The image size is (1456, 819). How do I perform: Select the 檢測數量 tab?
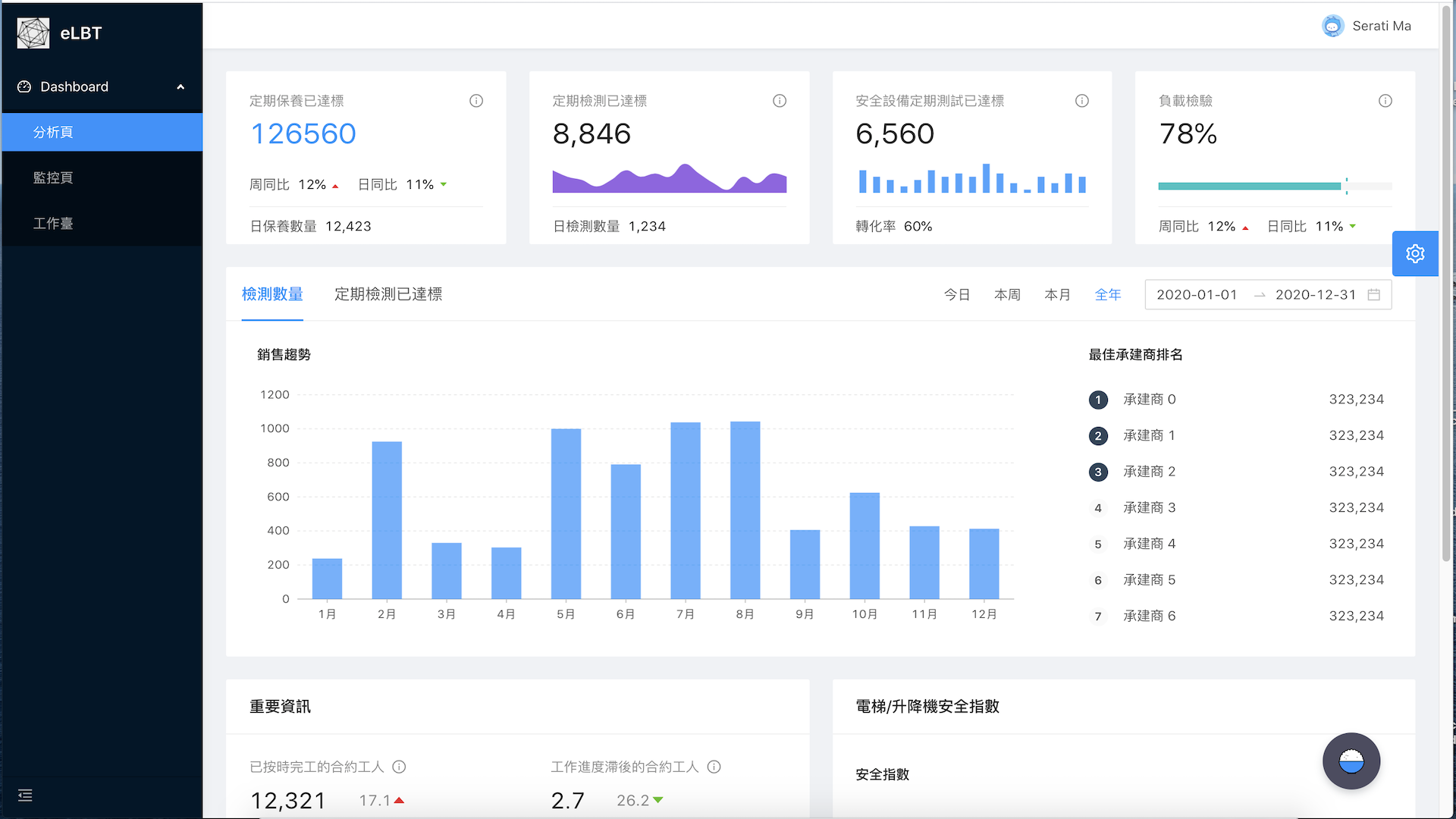[272, 294]
